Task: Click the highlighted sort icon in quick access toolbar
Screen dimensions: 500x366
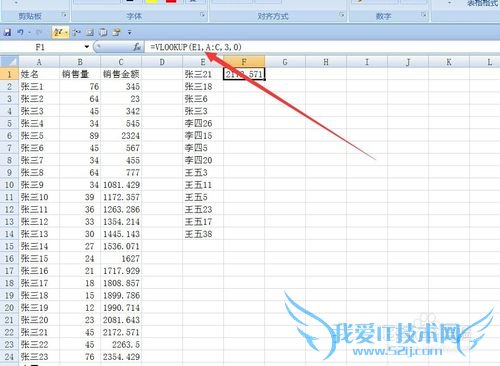Action: click(58, 32)
